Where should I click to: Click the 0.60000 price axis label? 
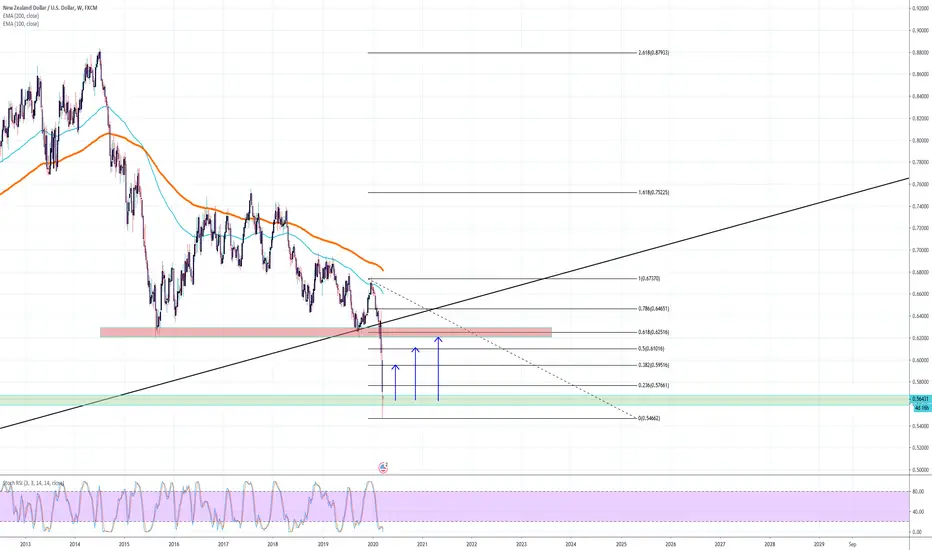(921, 360)
